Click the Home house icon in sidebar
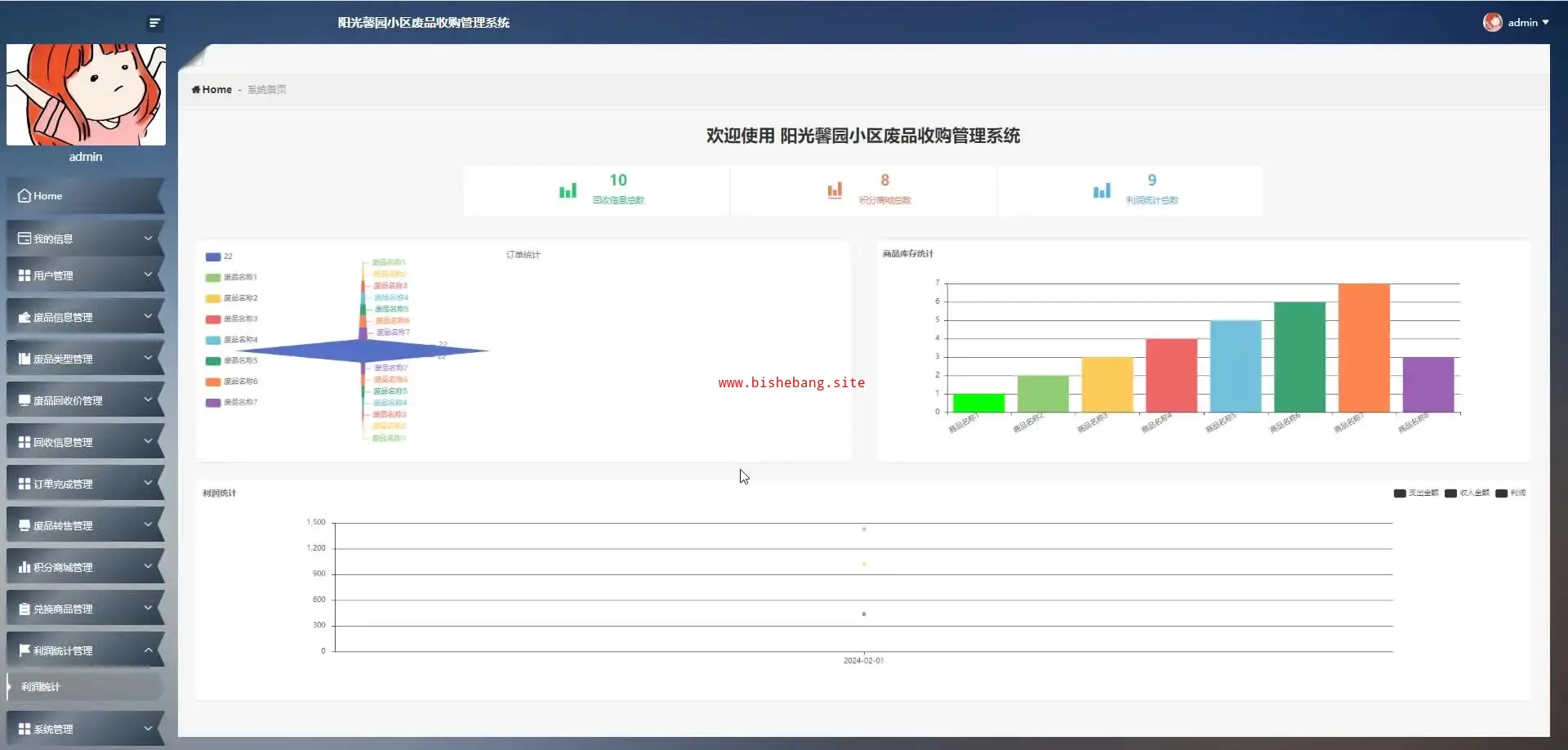 [x=24, y=196]
